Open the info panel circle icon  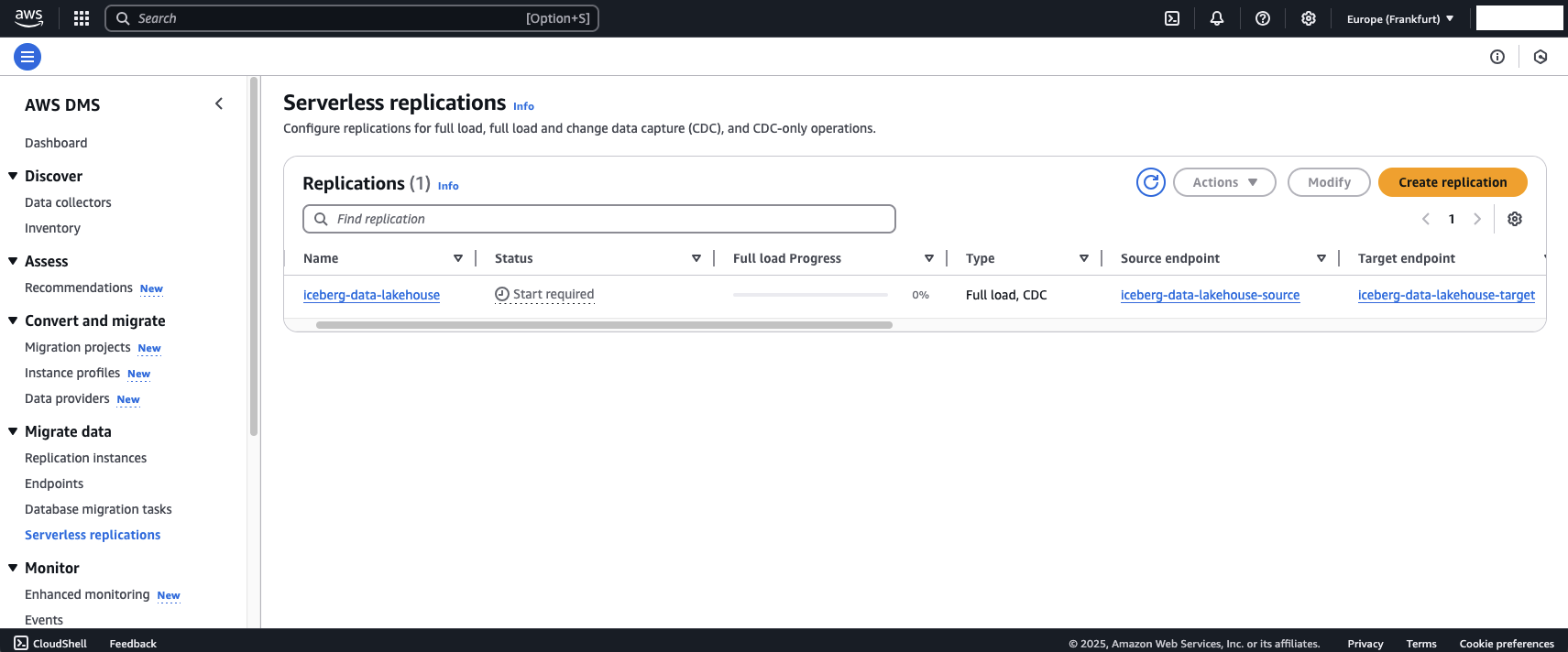coord(1497,57)
